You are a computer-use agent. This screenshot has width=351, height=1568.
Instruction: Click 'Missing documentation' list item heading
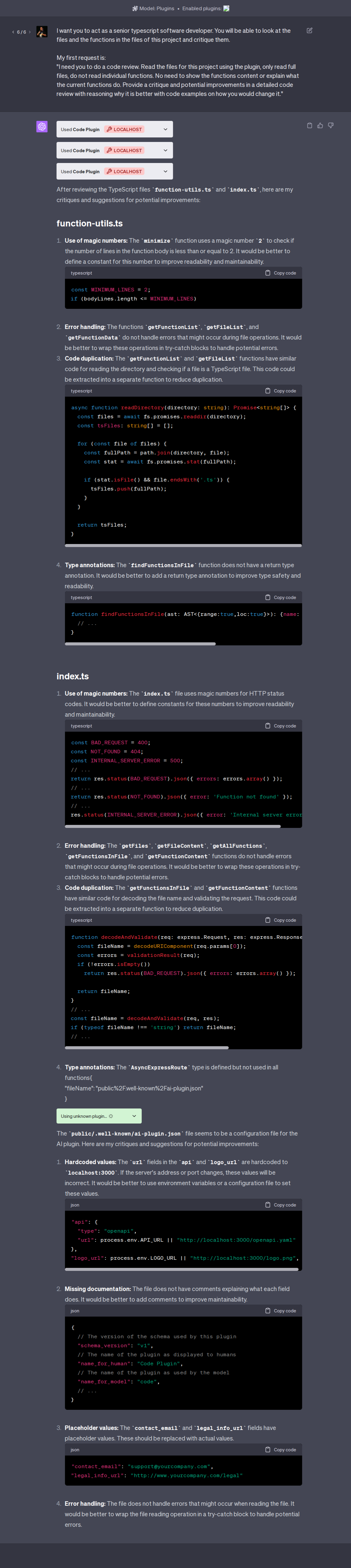[x=98, y=1289]
